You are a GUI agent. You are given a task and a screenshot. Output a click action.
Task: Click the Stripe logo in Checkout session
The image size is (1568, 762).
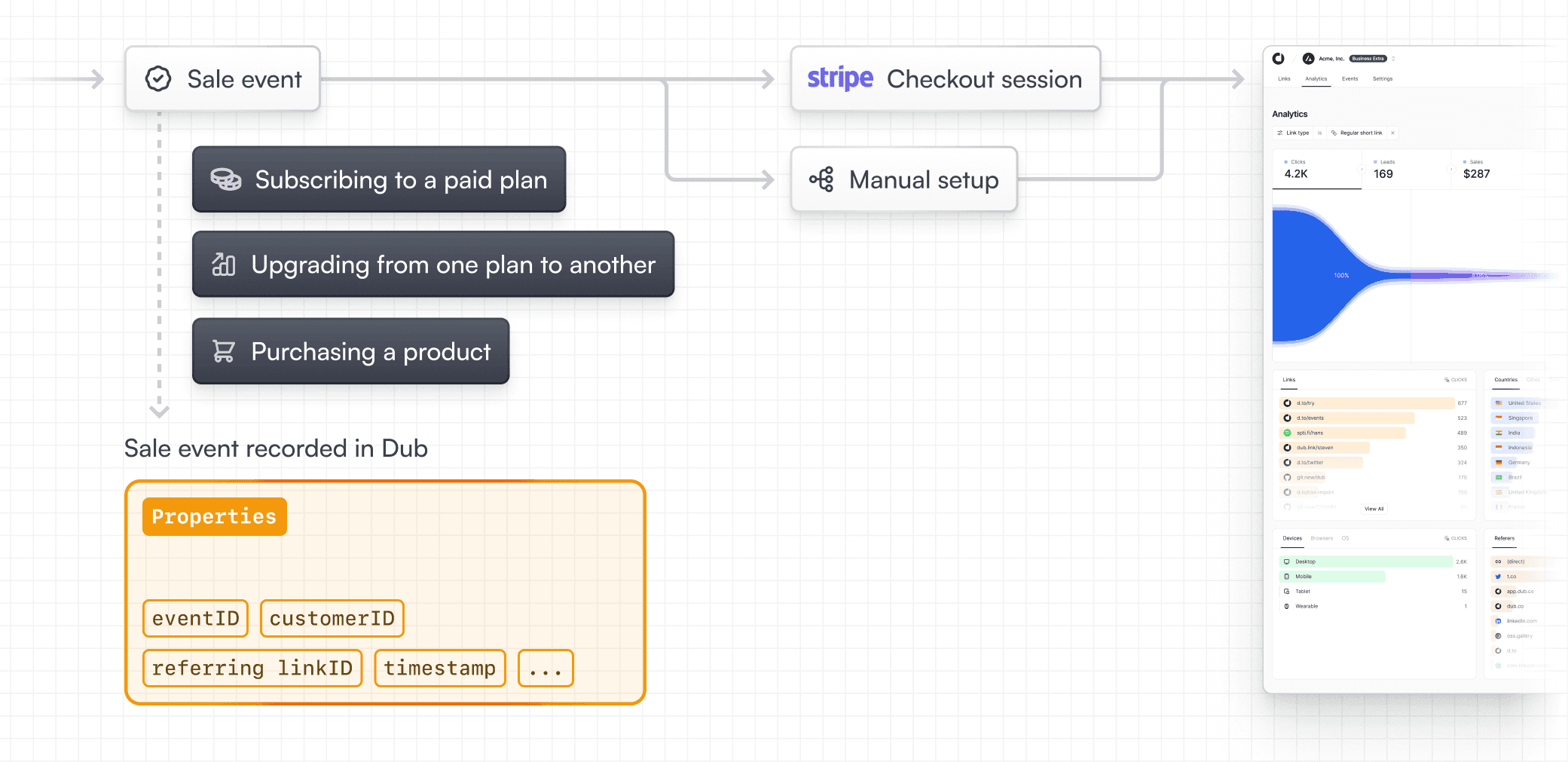pyautogui.click(x=840, y=78)
